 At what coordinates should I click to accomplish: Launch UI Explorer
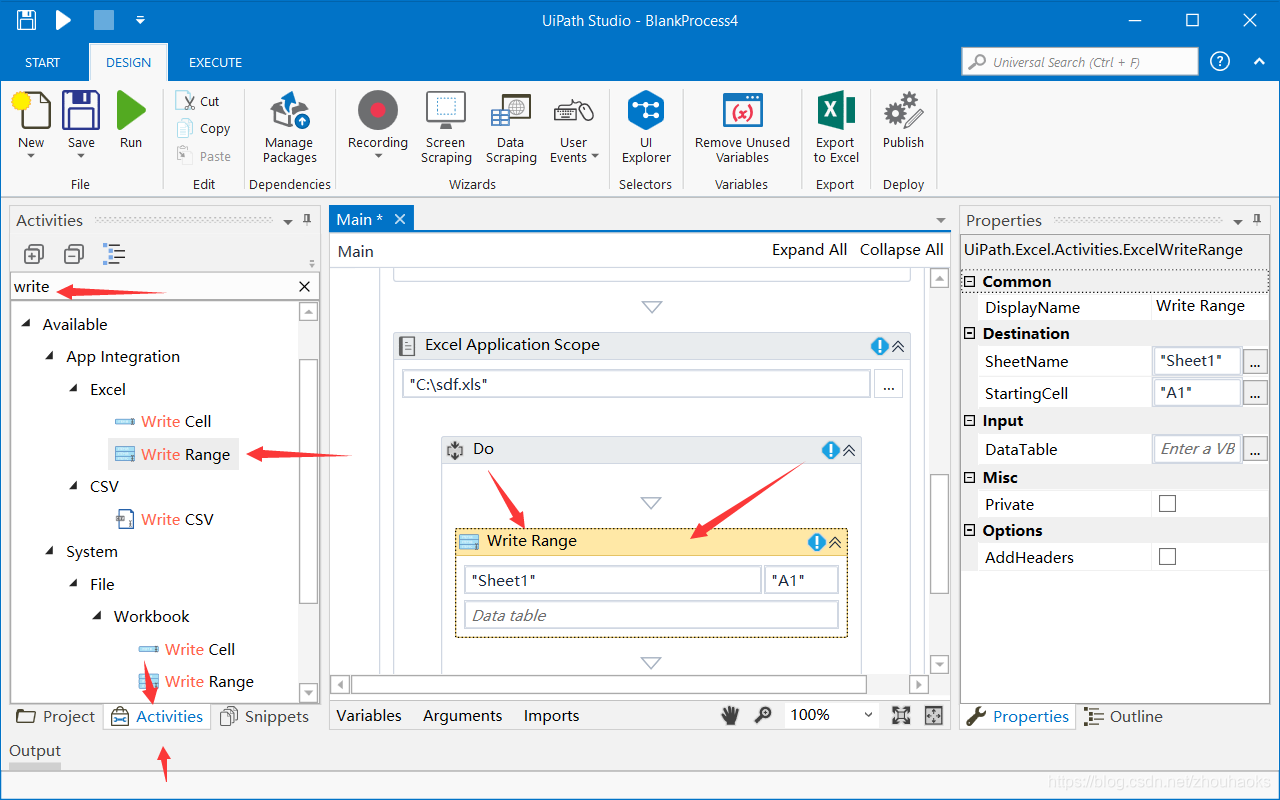coord(646,127)
